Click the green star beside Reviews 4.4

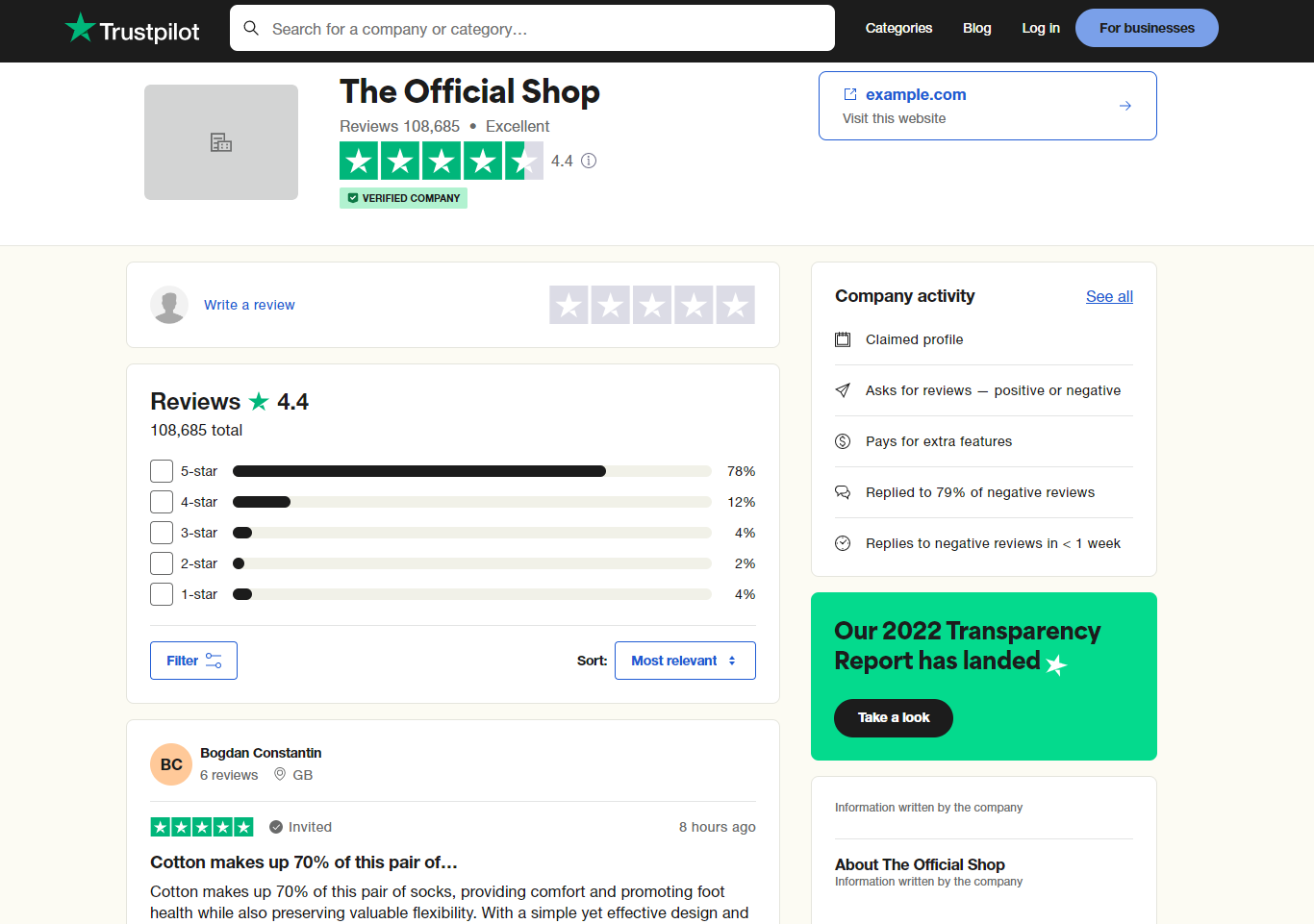tap(259, 401)
